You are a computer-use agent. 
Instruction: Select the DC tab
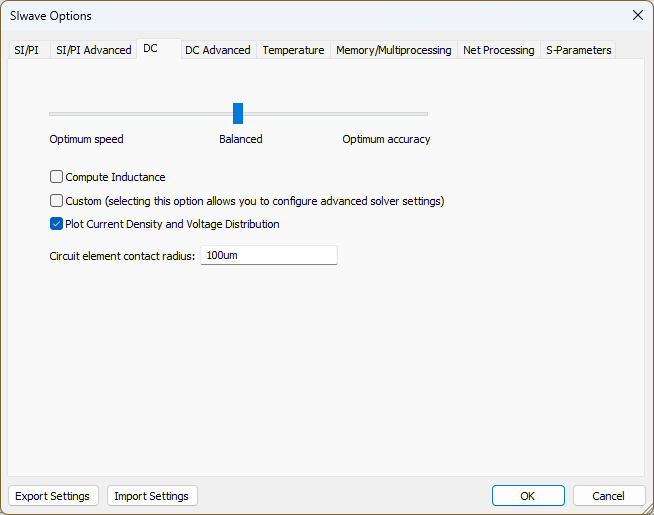point(150,48)
